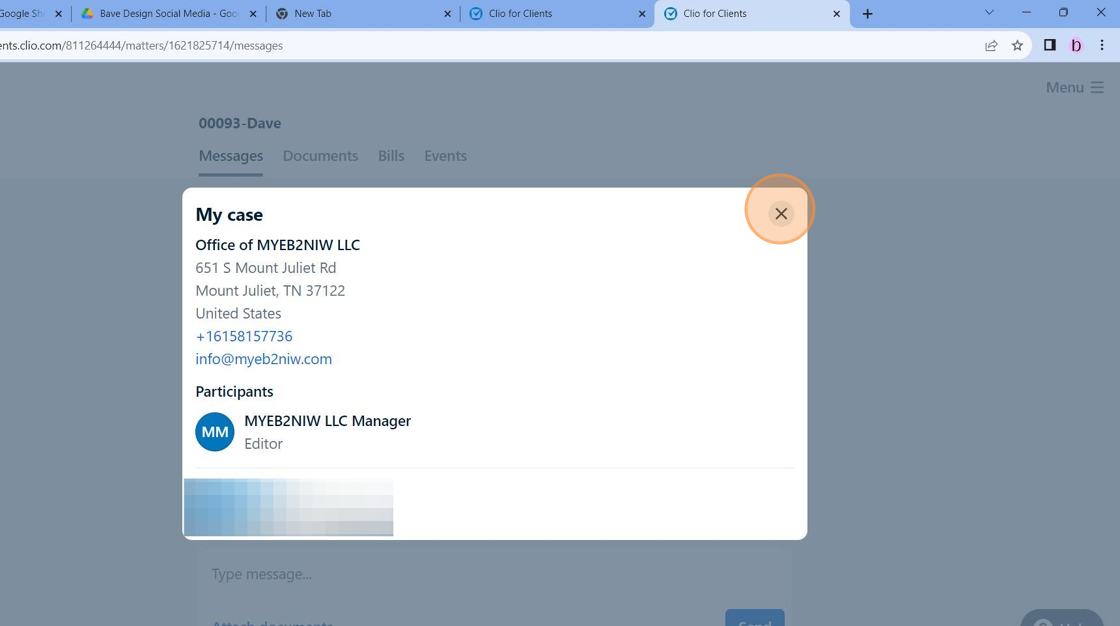Viewport: 1120px width, 626px height.
Task: Click the Mount Juliet, TN 37122 line
Action: pyautogui.click(x=270, y=291)
